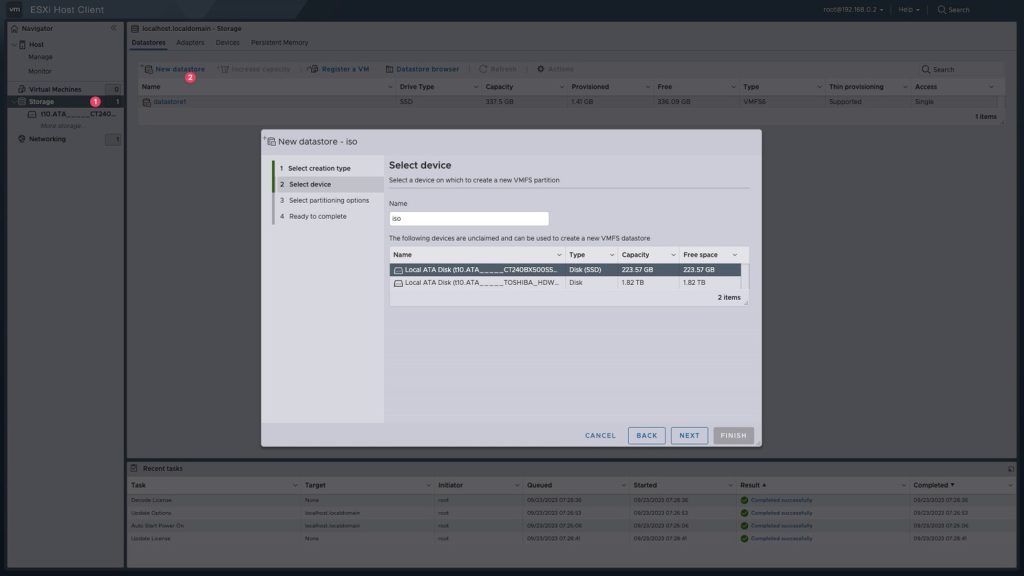Viewport: 1024px width, 576px height.
Task: Maximize the Recent tasks panel
Action: point(1011,469)
